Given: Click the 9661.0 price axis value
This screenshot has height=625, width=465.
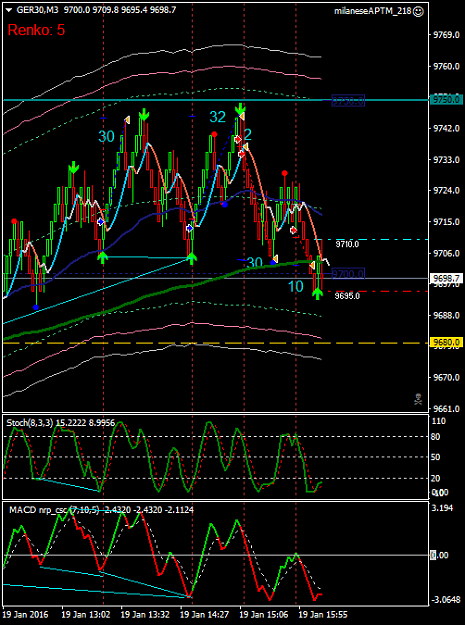Looking at the screenshot, I should pyautogui.click(x=445, y=409).
